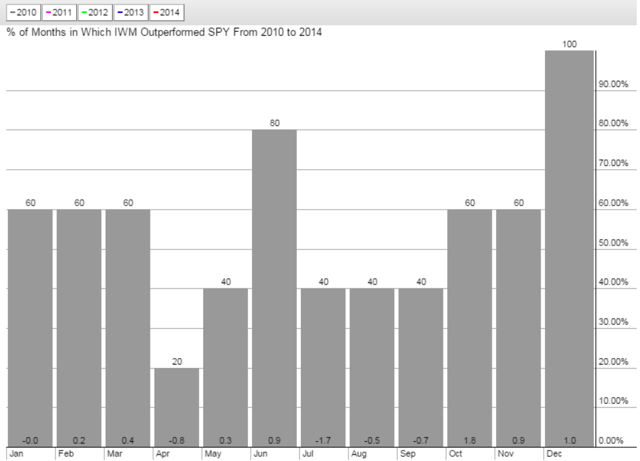Click the Apr month label
Image resolution: width=640 pixels, height=461 pixels.
pos(162,454)
